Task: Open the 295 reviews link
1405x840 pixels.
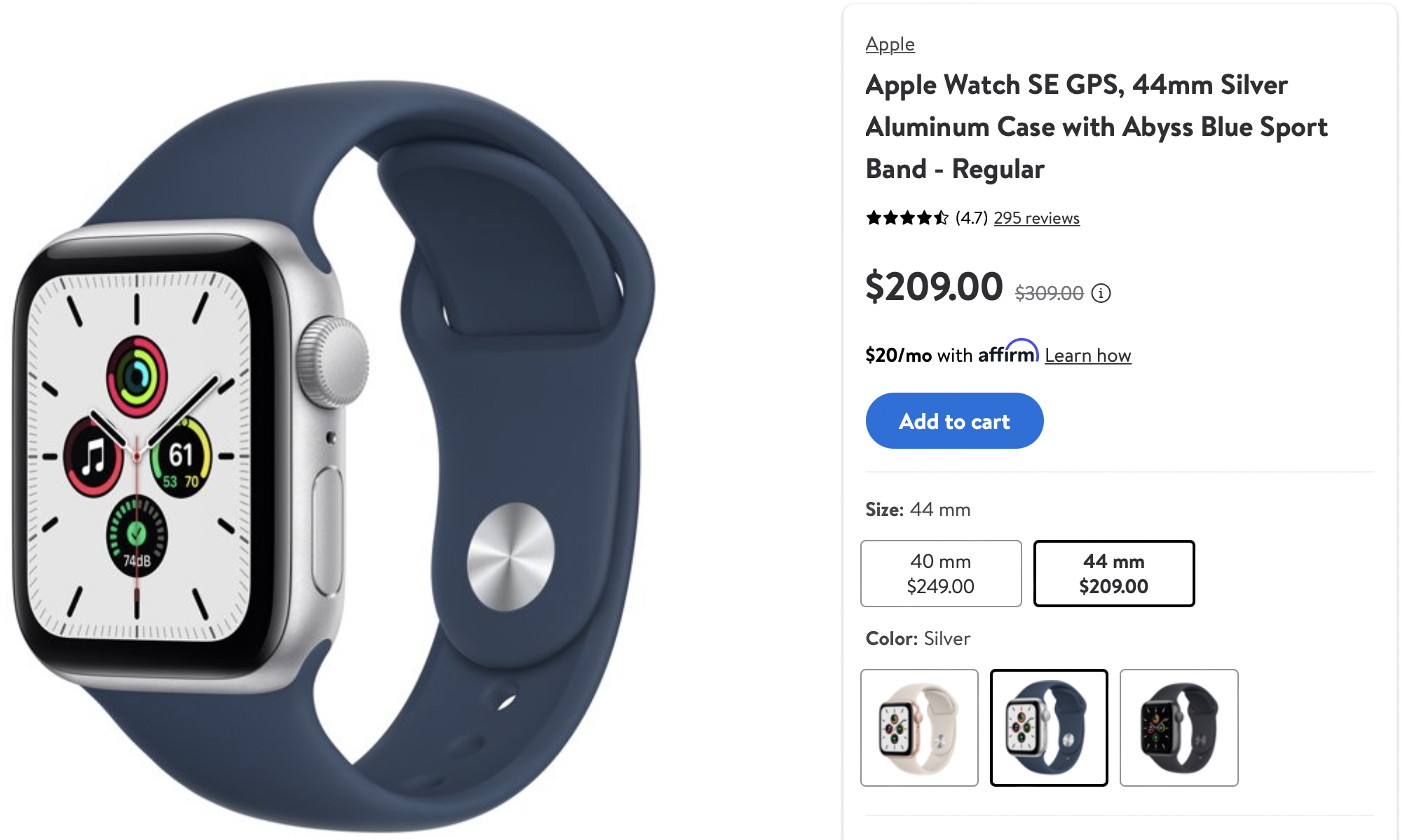Action: click(x=1036, y=218)
